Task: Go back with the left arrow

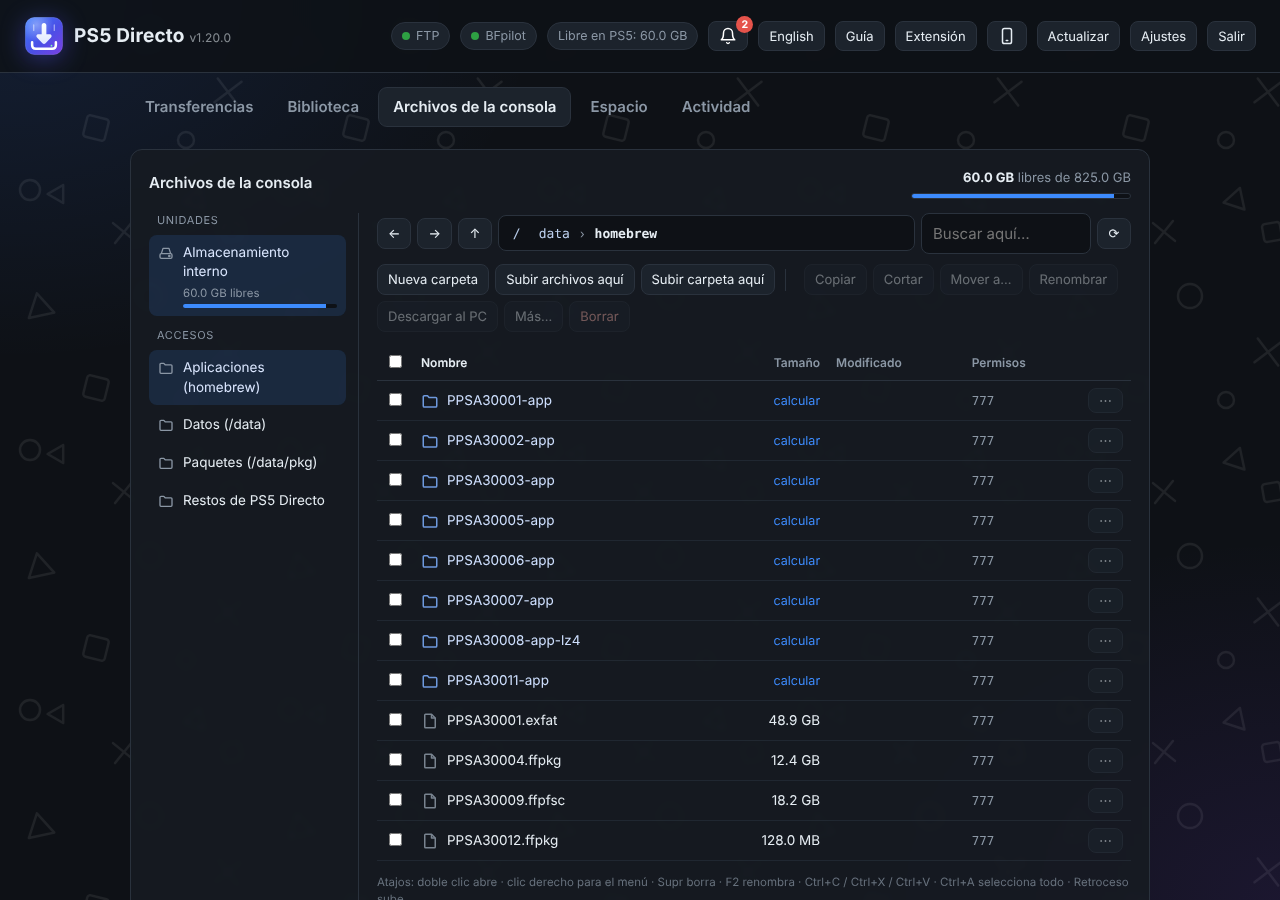Action: (x=394, y=233)
